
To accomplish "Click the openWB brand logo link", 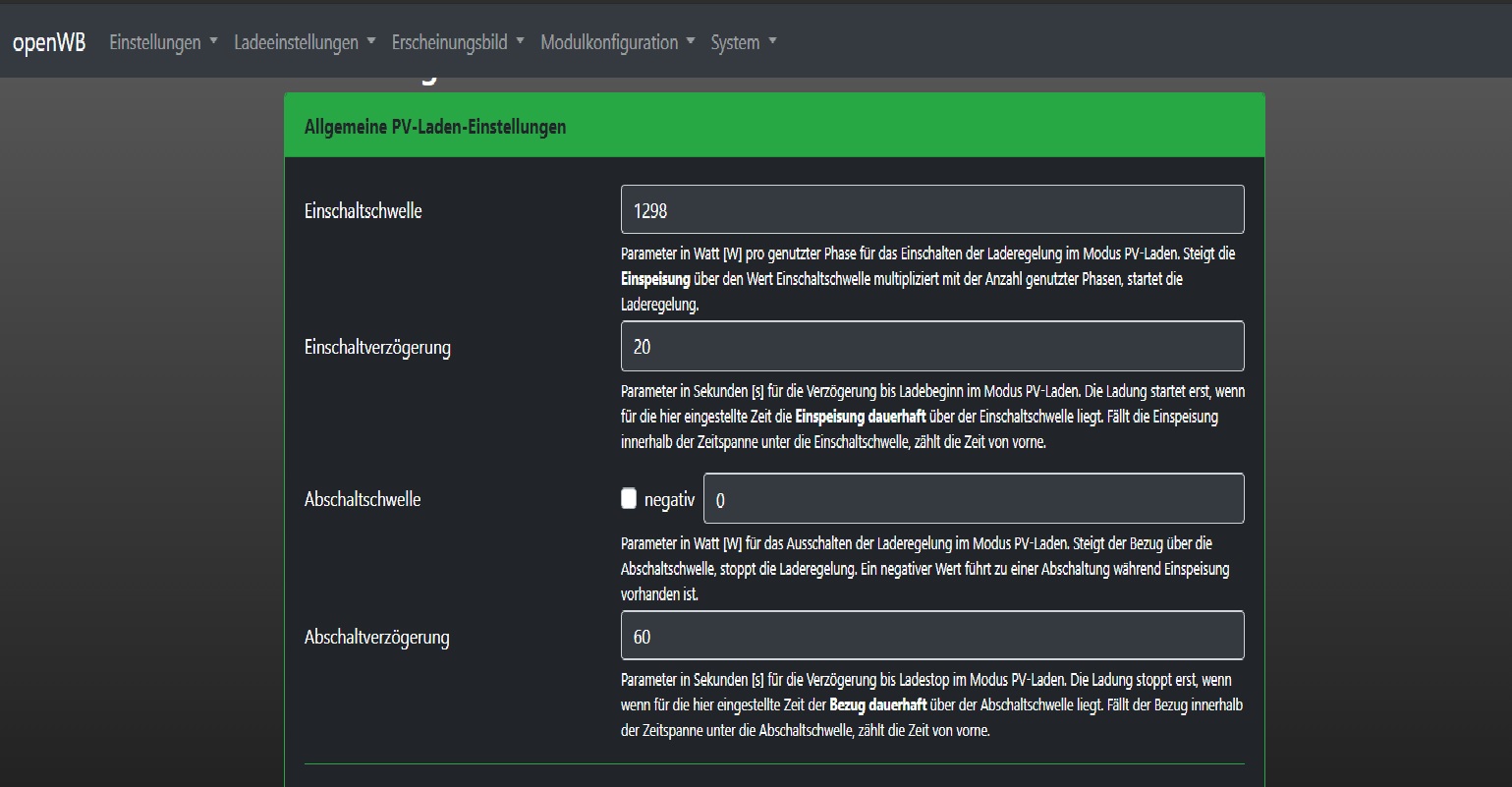I will [x=49, y=42].
